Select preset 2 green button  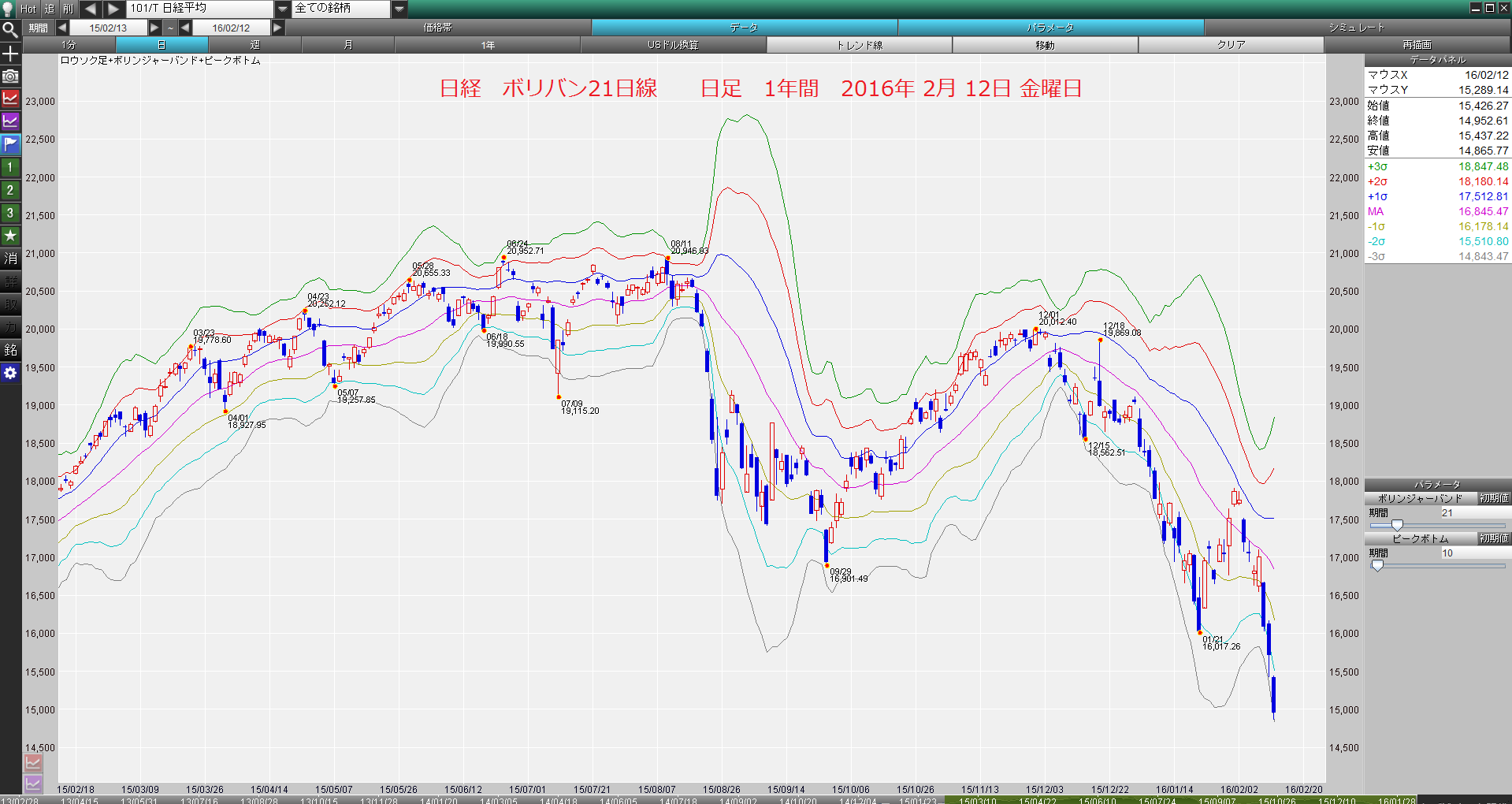tap(10, 190)
